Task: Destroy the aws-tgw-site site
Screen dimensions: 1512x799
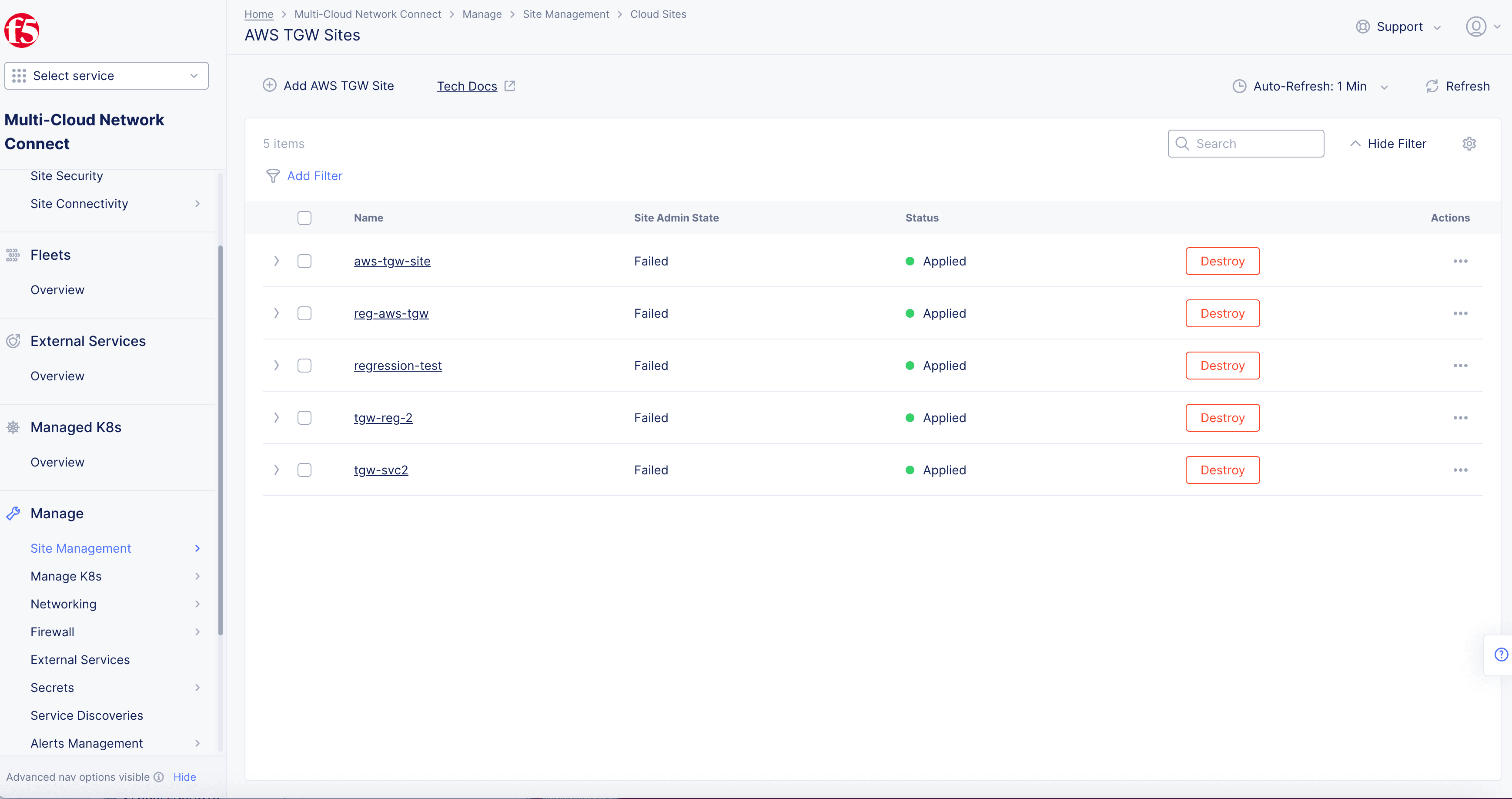Action: click(x=1223, y=261)
